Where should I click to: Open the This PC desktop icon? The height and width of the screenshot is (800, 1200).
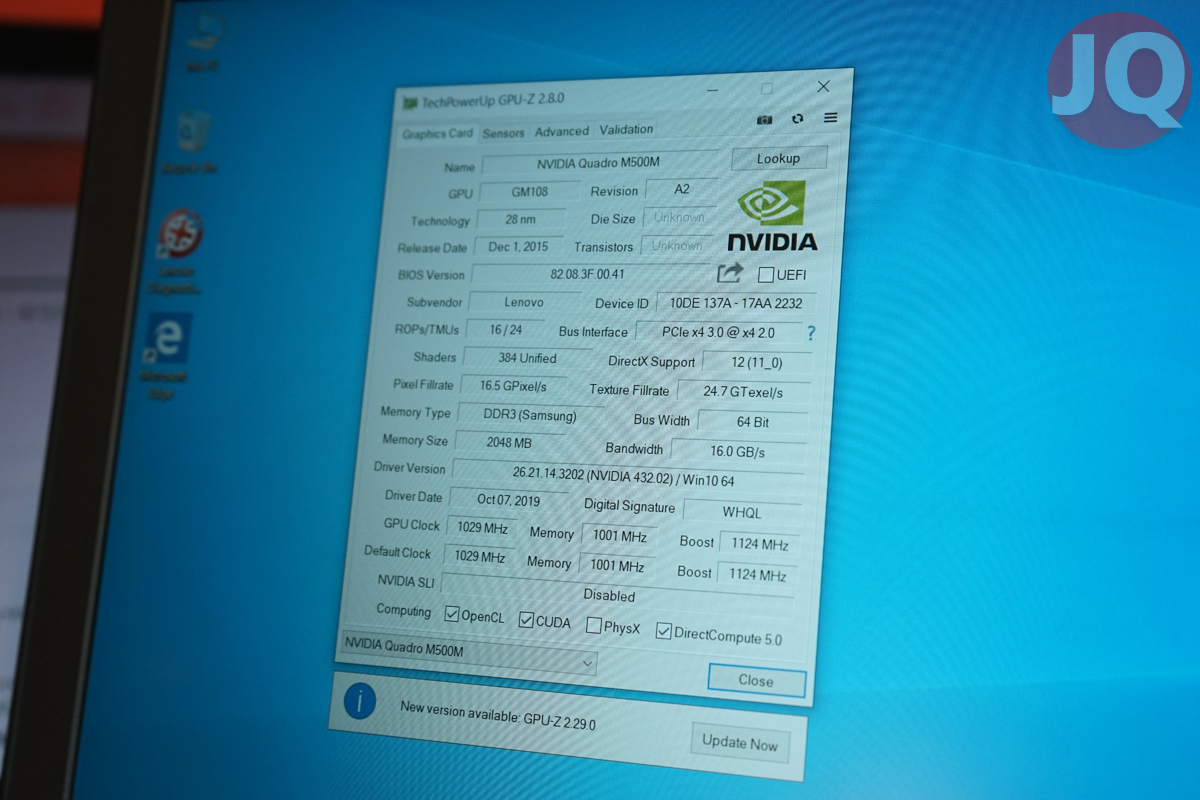204,43
